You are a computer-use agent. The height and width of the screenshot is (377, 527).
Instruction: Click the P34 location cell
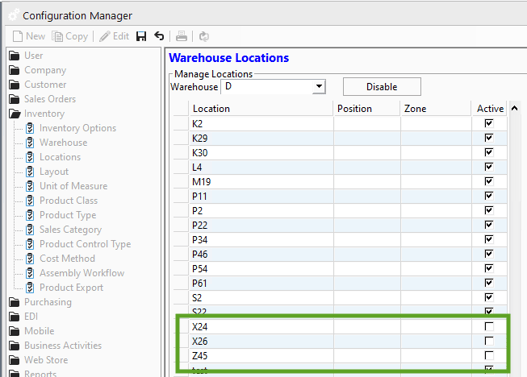pyautogui.click(x=261, y=240)
